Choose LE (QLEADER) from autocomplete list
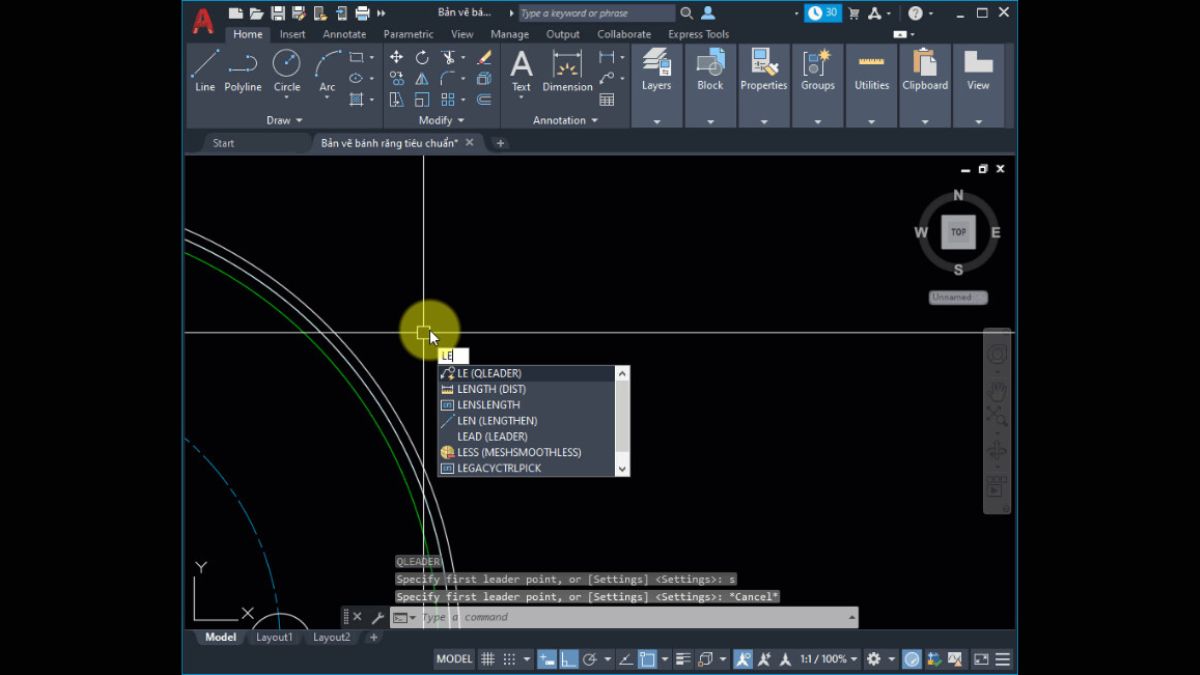 [x=527, y=373]
